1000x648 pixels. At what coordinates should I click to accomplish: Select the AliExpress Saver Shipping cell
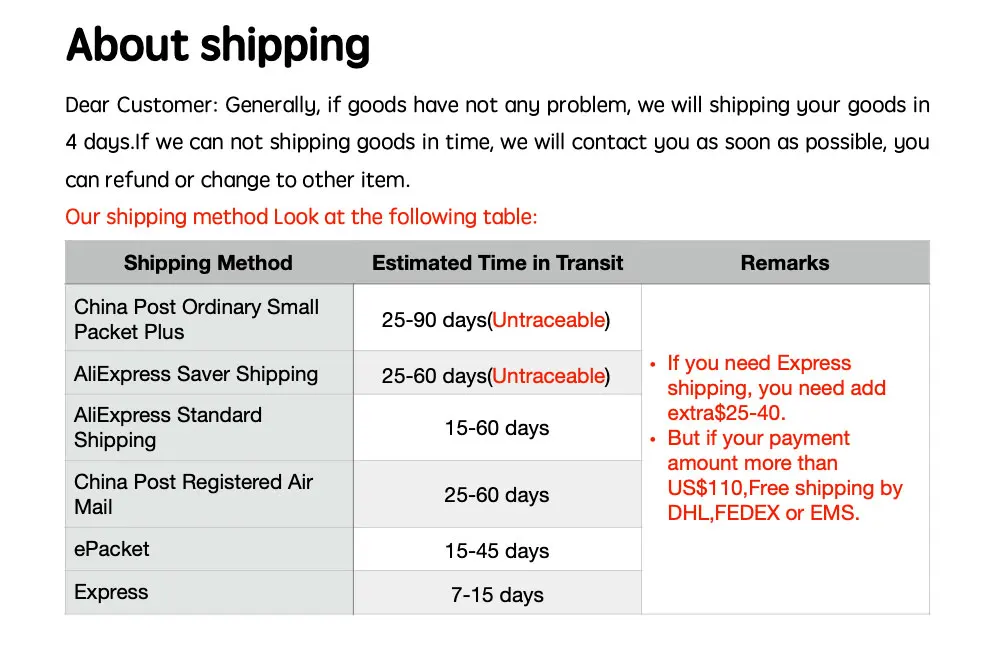(x=196, y=374)
